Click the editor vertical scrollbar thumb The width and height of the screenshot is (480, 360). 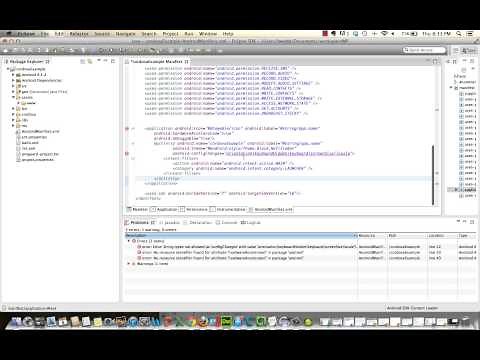pos(433,175)
